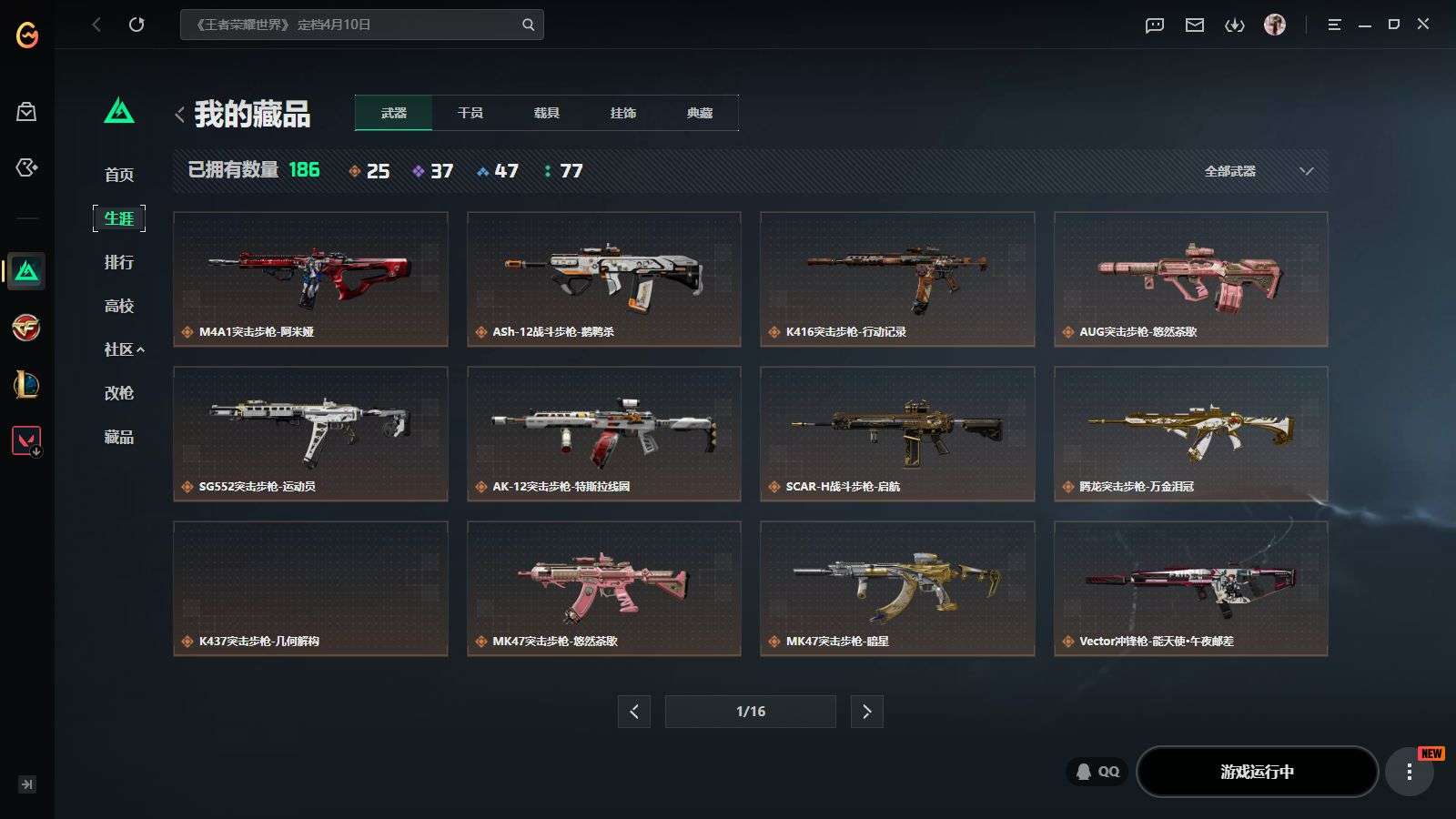Open the CrossFire game icon in sidebar
Image resolution: width=1456 pixels, height=819 pixels.
[26, 328]
